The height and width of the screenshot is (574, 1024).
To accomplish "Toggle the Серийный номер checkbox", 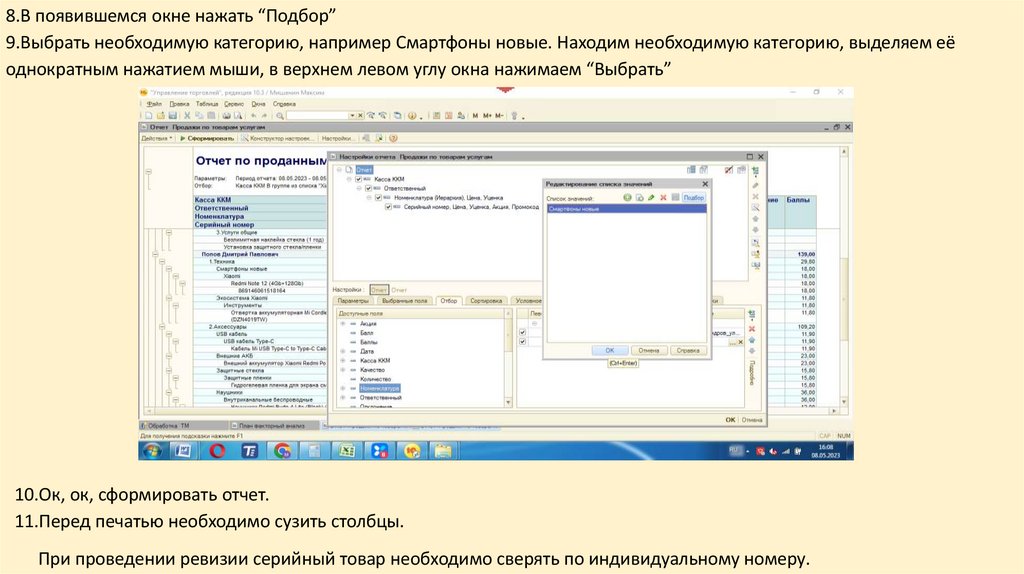I will pos(388,206).
